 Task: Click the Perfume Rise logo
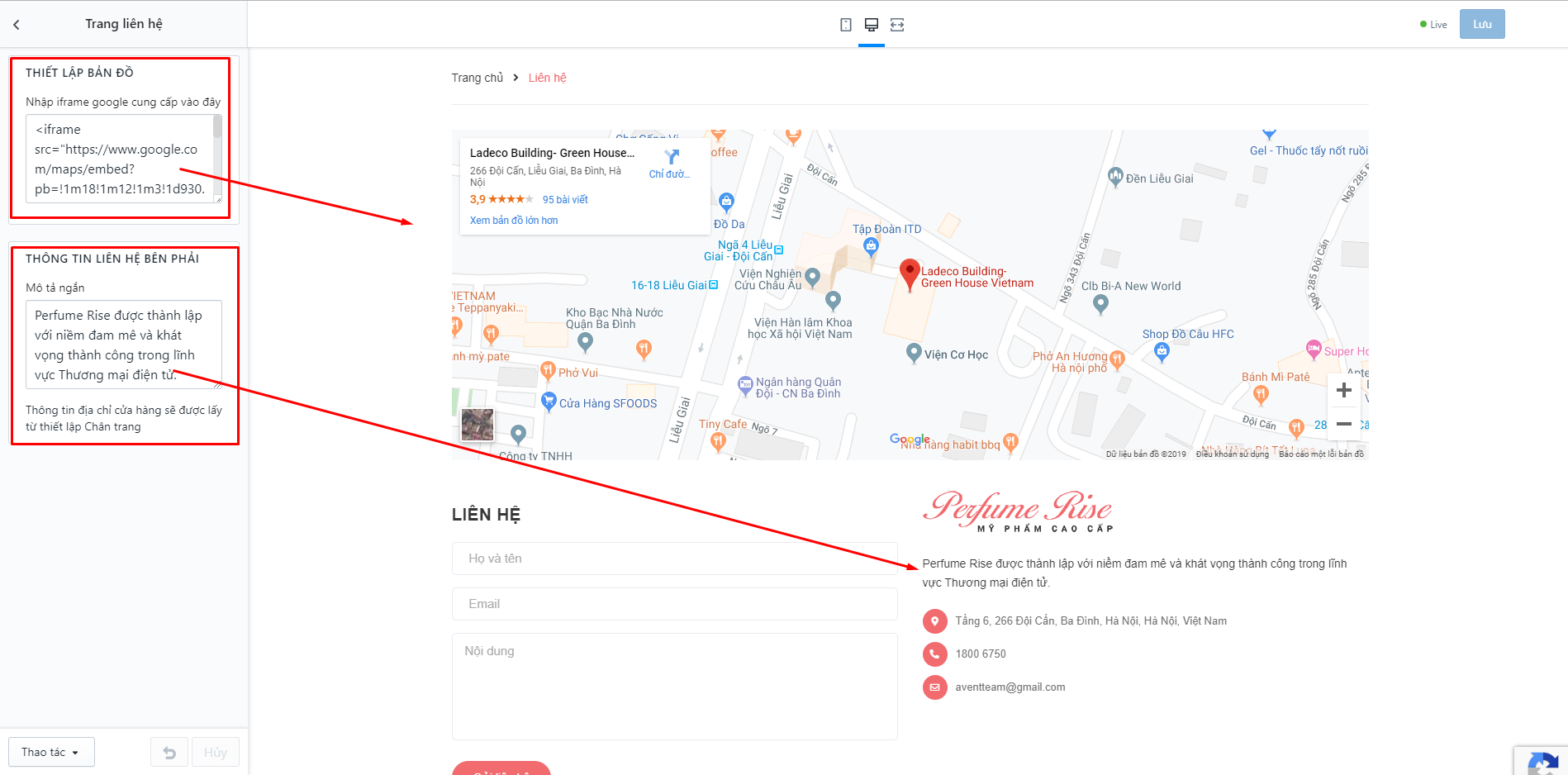point(1018,511)
